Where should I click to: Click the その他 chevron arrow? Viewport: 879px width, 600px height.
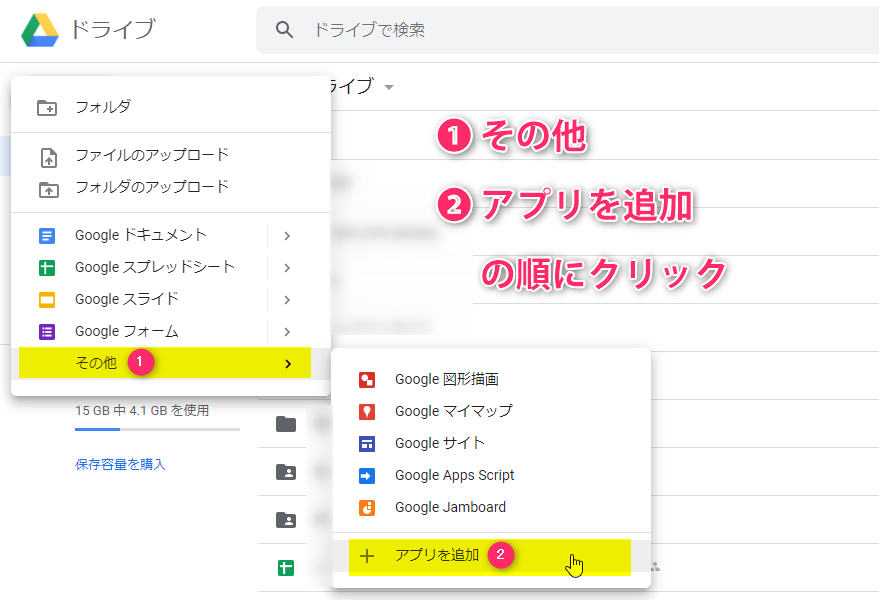(288, 364)
